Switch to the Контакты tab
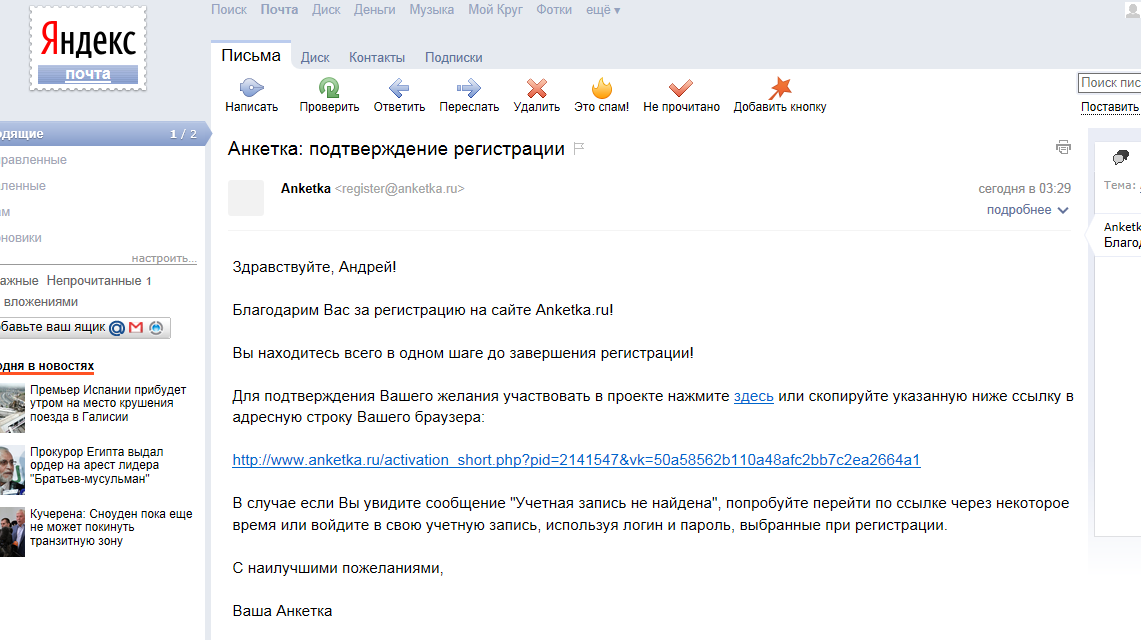 tap(377, 57)
